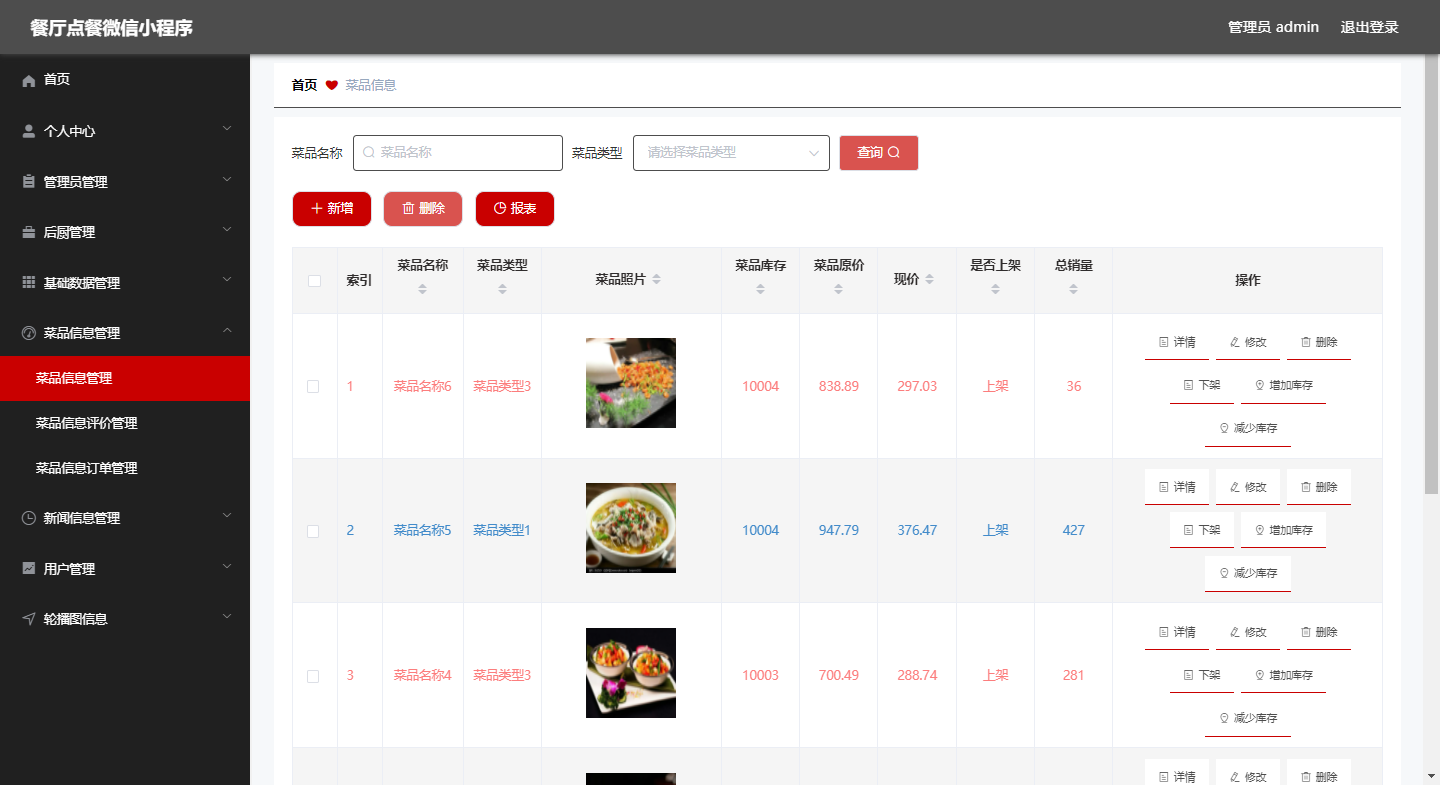Open 菜品信息评价管理 submenu item
The image size is (1440, 785).
125,423
